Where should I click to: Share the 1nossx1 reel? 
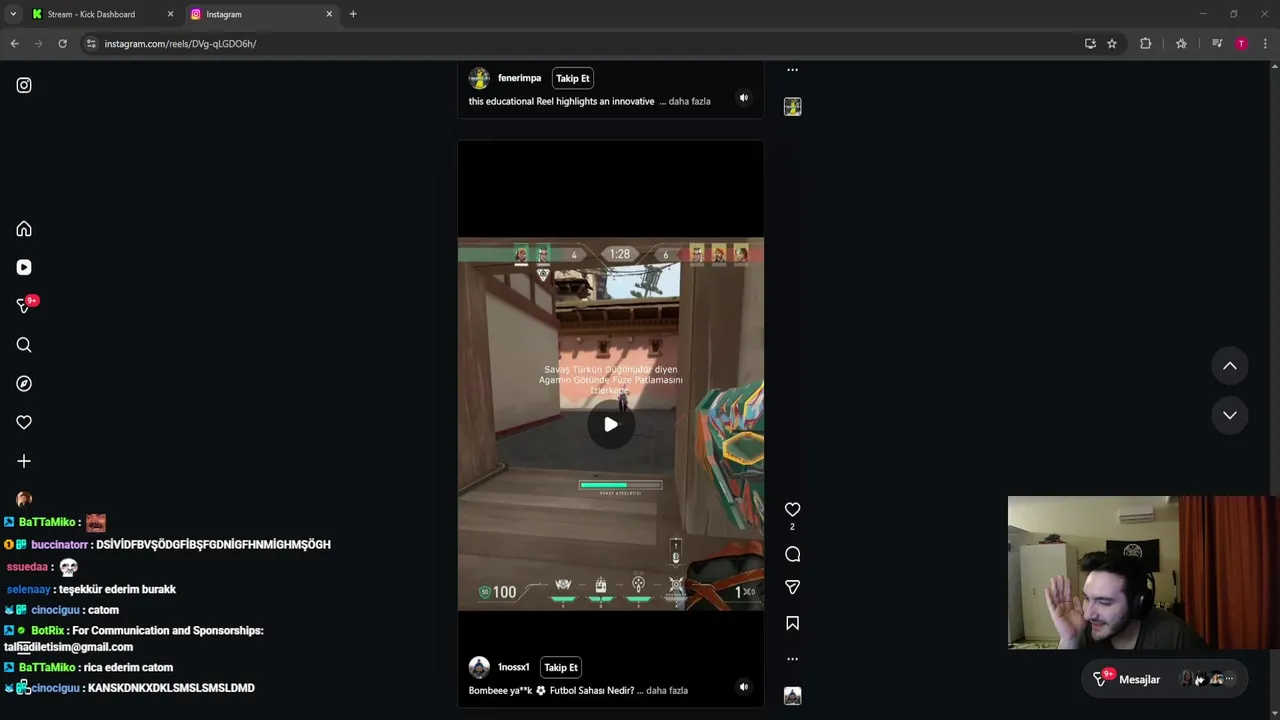pos(792,587)
